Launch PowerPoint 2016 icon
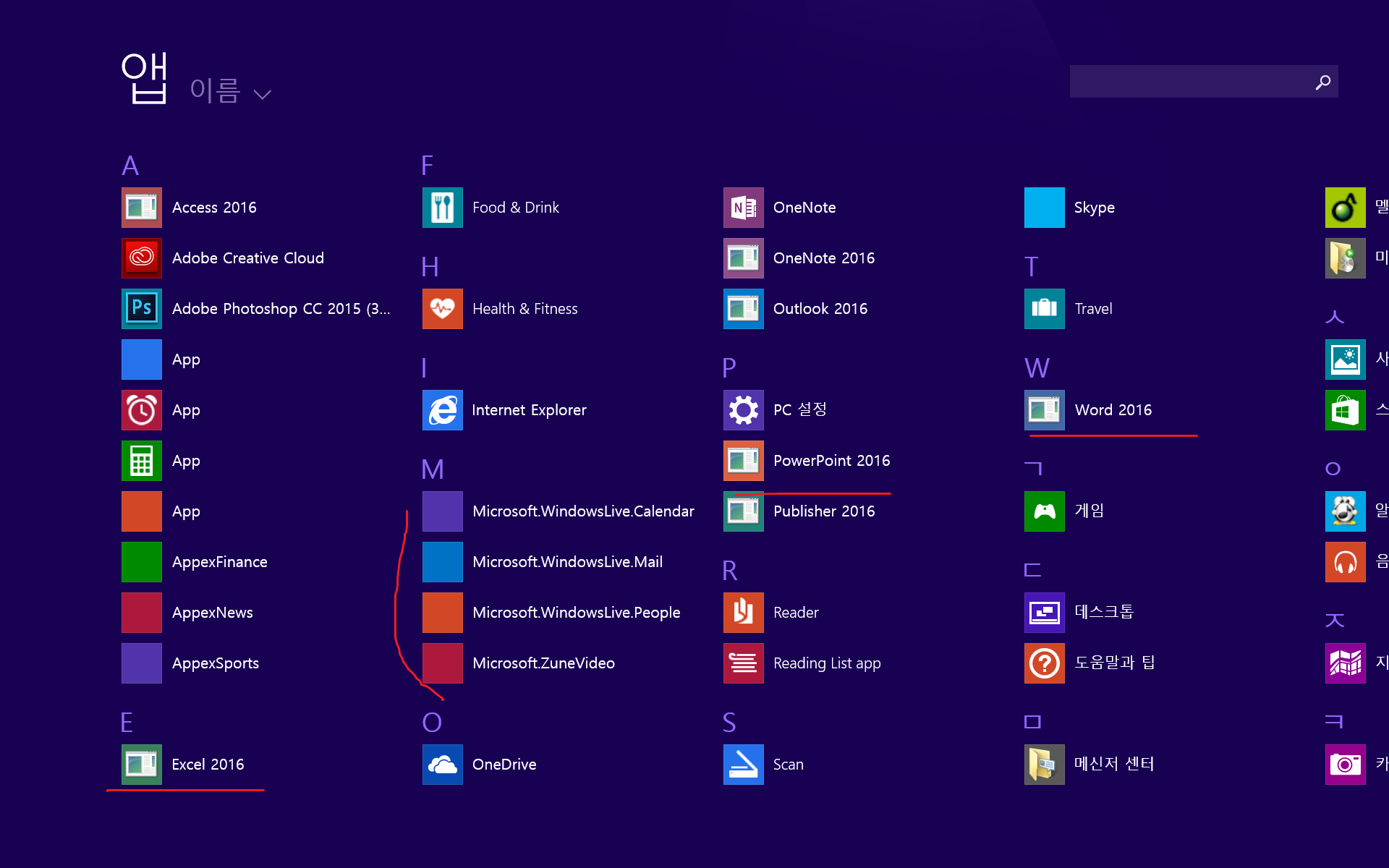 tap(744, 461)
